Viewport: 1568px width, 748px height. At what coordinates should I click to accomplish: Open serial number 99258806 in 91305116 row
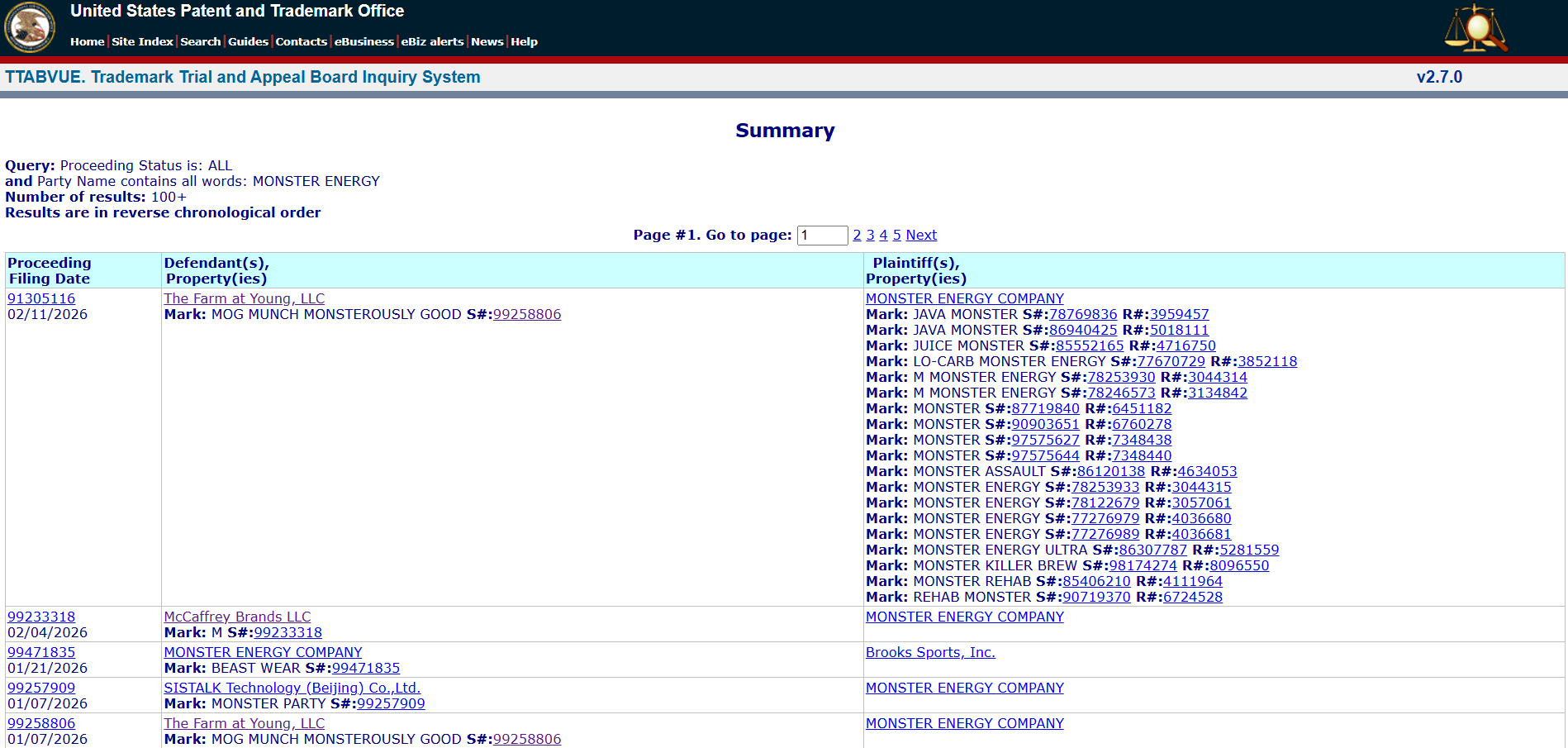click(527, 314)
